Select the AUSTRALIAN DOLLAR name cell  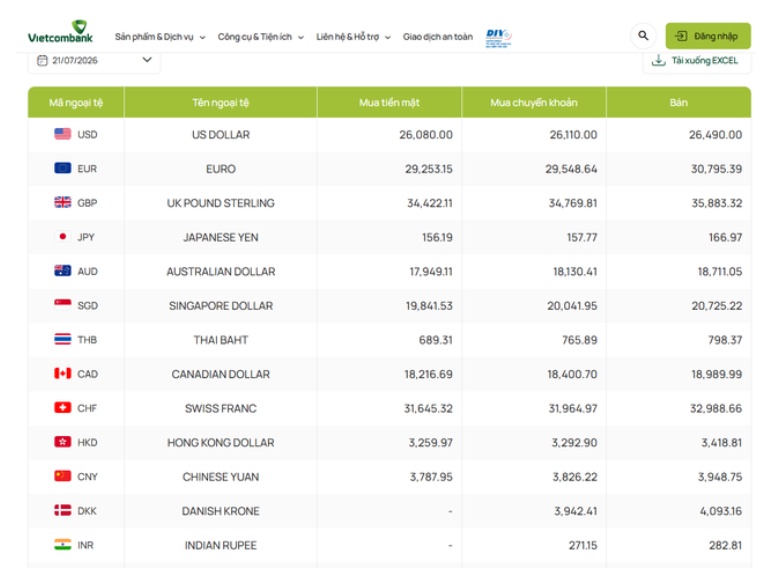click(221, 271)
